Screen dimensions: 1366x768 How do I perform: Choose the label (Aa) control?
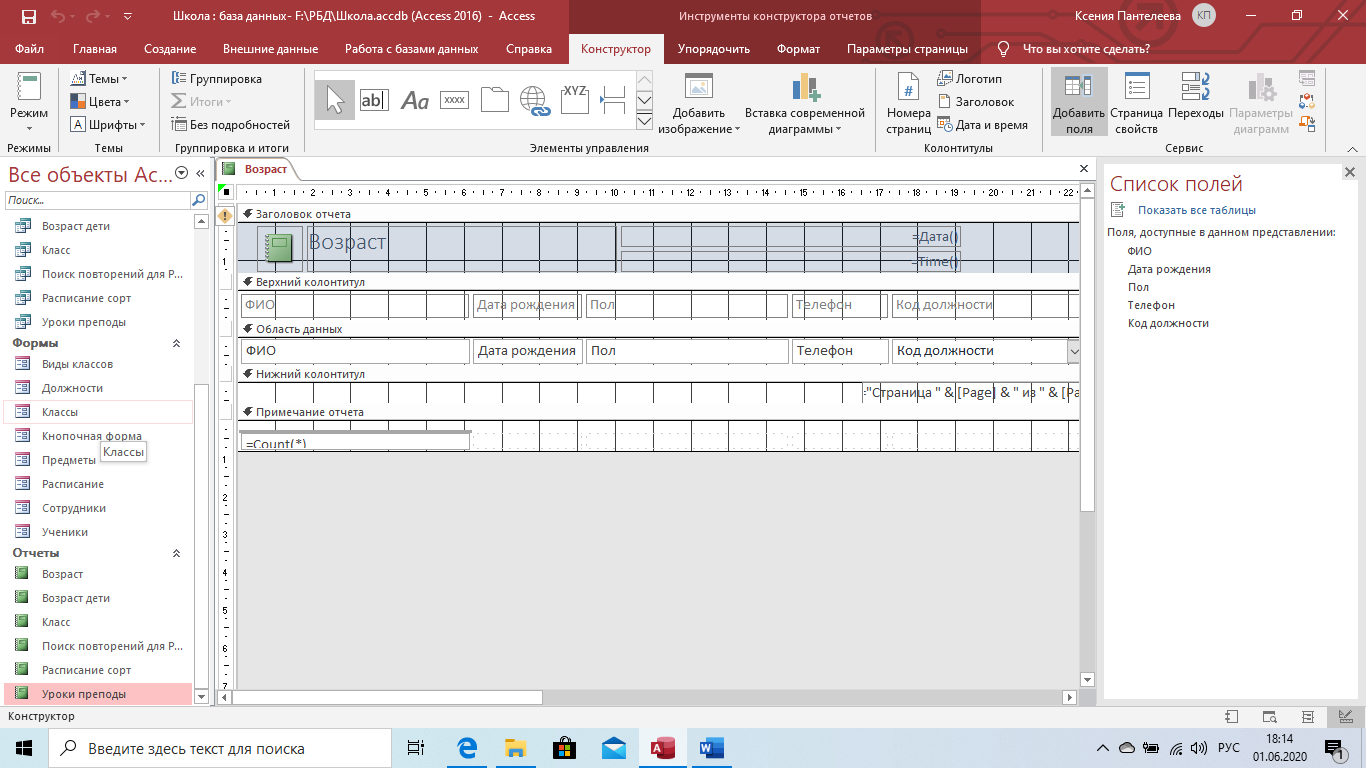point(414,100)
